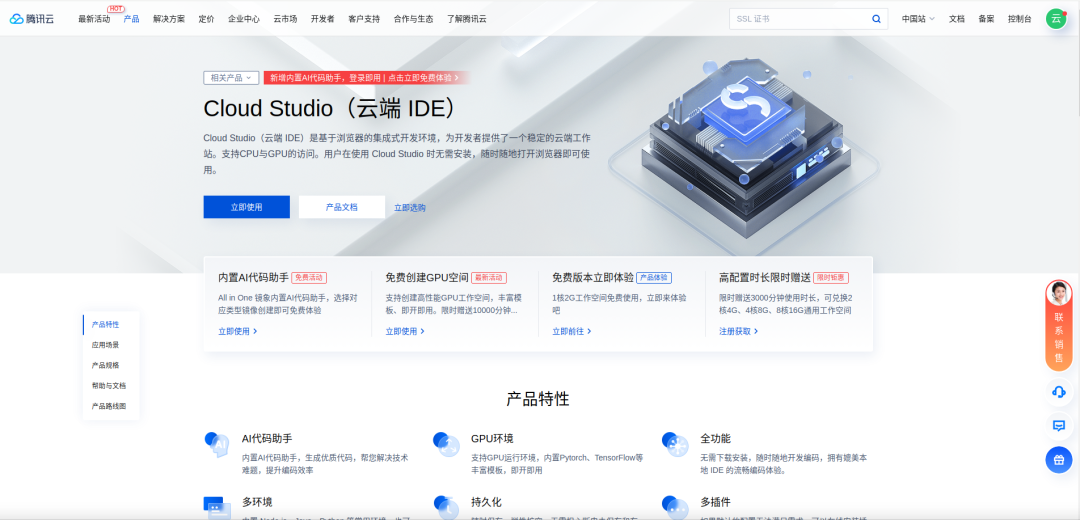Expand the 相关产品 dropdown
This screenshot has height=520, width=1080.
tap(231, 78)
